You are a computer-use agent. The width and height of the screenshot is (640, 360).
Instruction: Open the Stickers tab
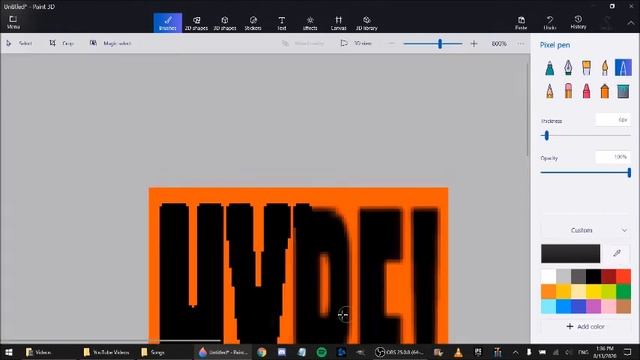(253, 23)
